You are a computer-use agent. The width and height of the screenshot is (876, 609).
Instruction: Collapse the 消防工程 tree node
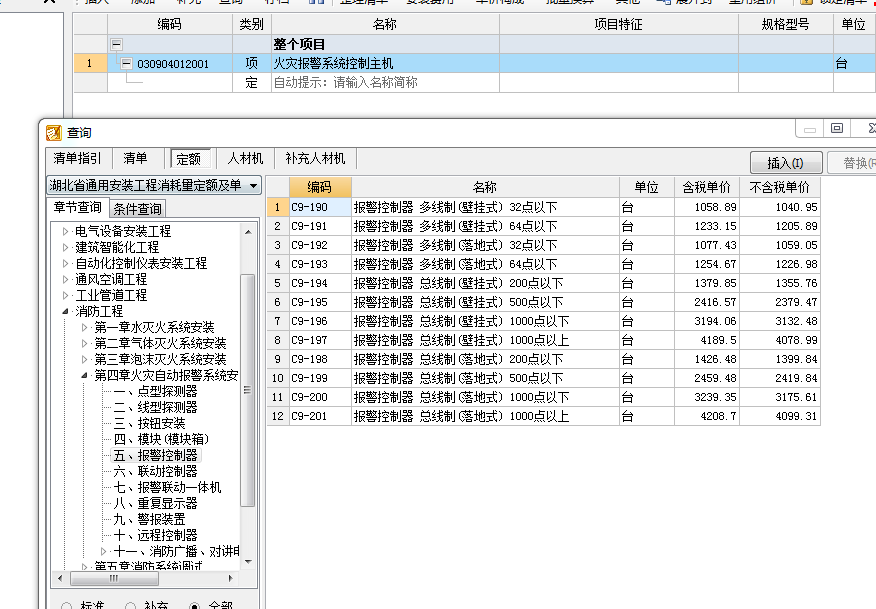[65, 311]
